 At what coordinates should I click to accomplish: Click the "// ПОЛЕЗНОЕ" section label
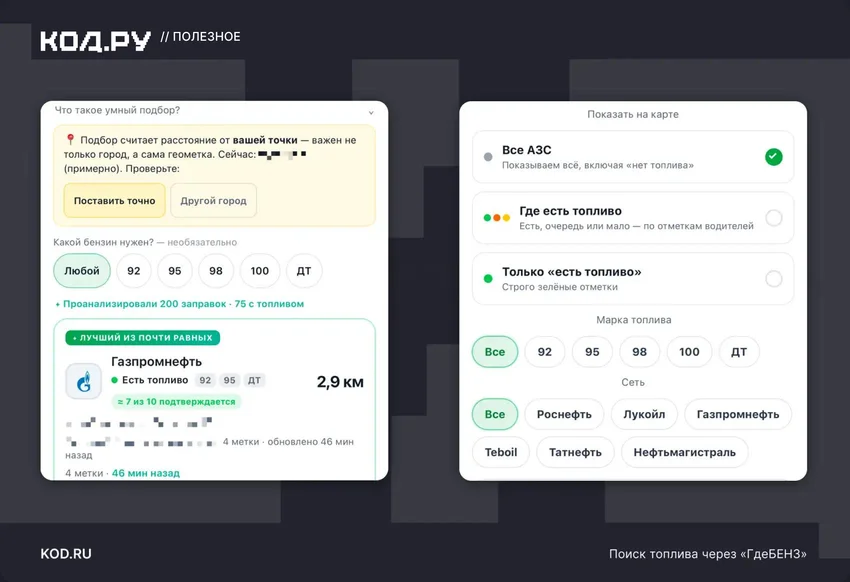tap(201, 37)
